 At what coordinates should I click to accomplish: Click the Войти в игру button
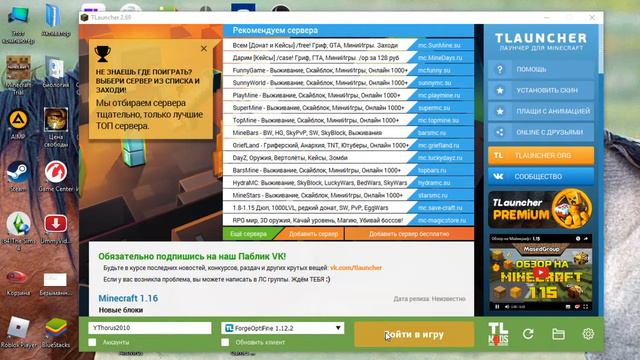(x=414, y=334)
